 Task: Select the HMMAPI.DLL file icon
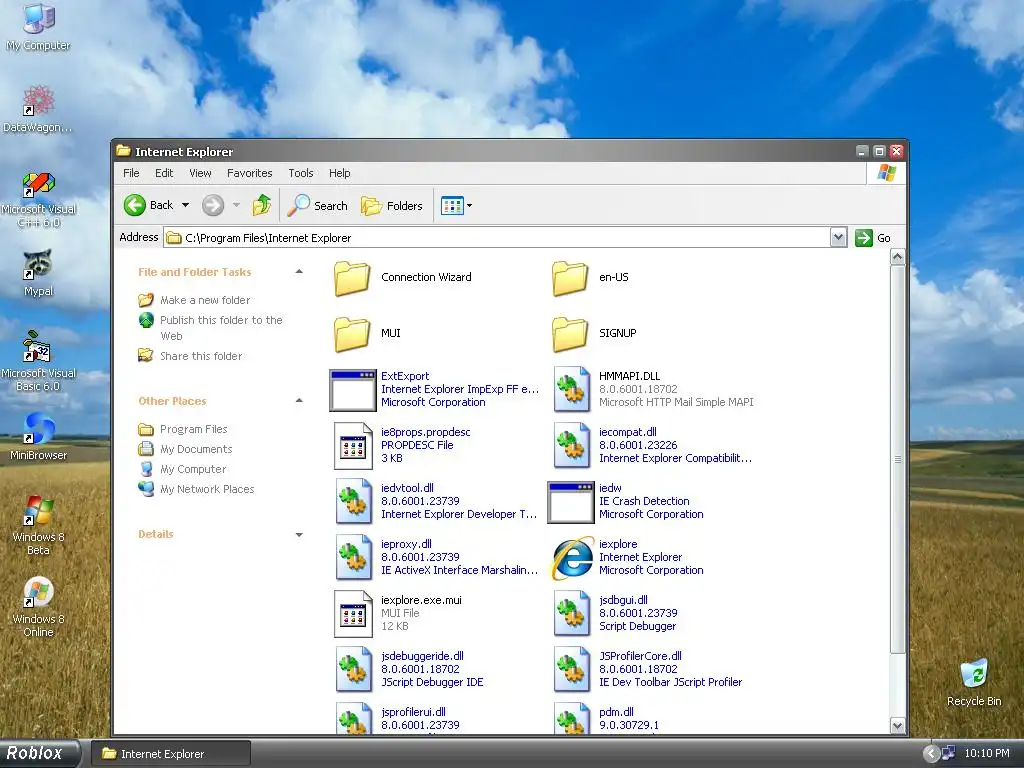pyautogui.click(x=571, y=389)
